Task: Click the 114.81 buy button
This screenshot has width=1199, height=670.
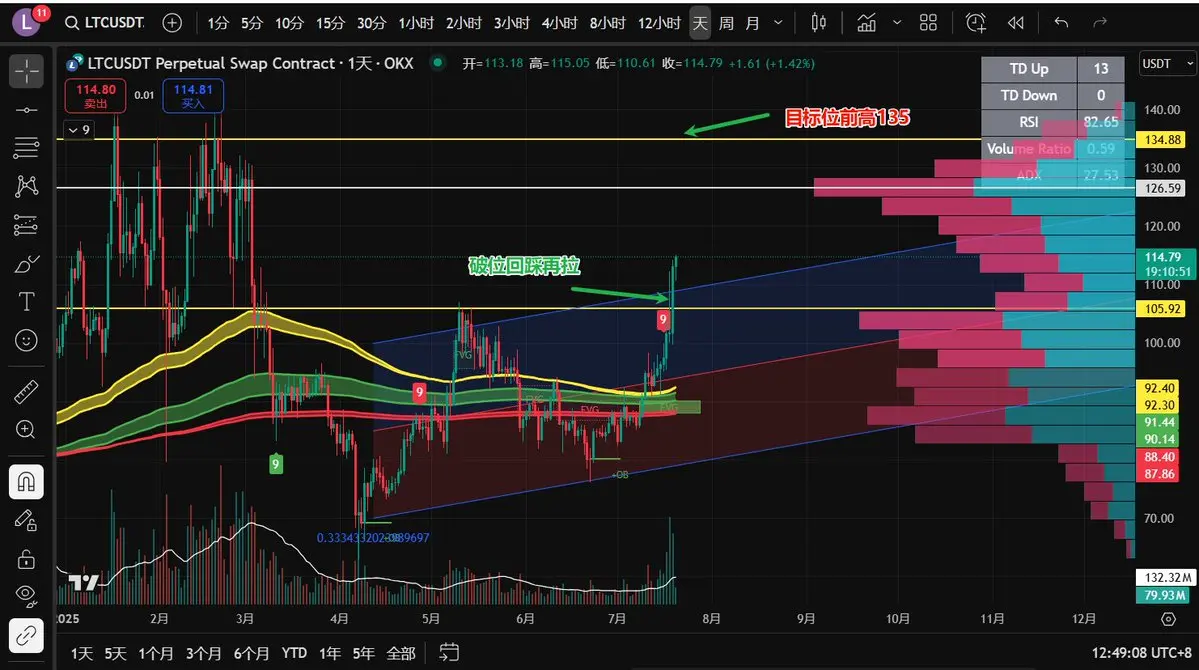Action: click(193, 96)
